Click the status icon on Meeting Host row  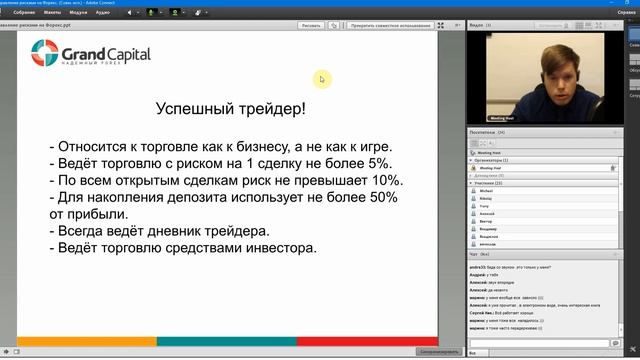point(613,168)
